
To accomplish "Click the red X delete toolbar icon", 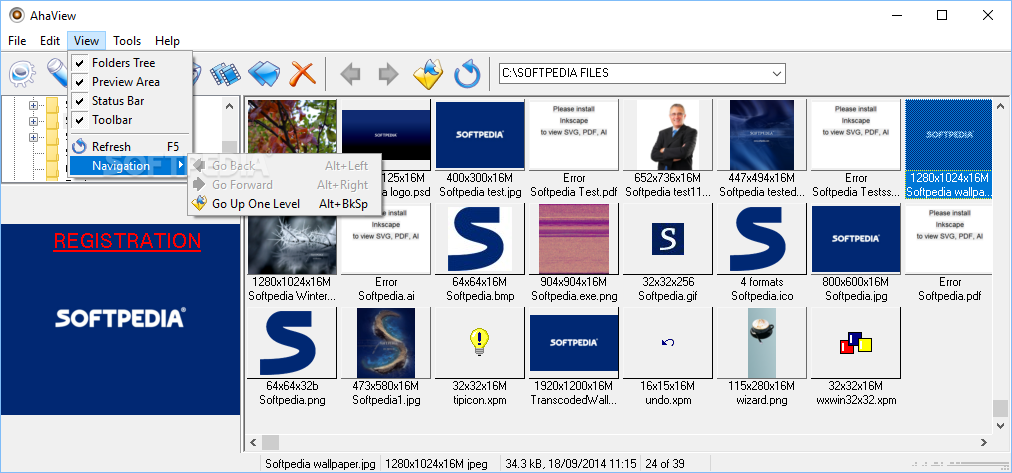I will point(302,74).
